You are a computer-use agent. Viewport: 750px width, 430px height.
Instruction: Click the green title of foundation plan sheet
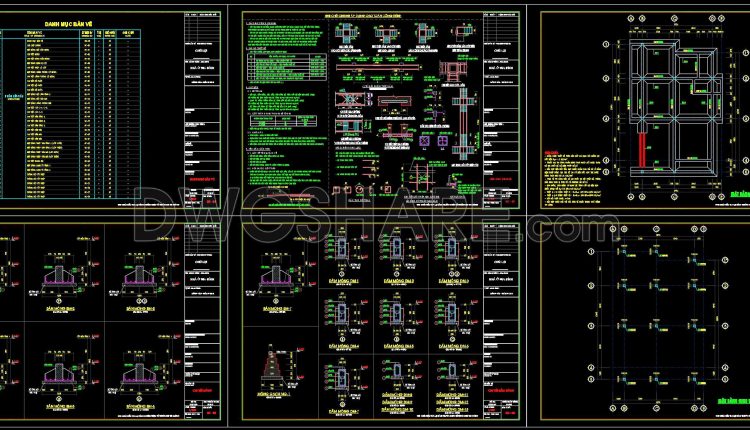click(x=740, y=195)
